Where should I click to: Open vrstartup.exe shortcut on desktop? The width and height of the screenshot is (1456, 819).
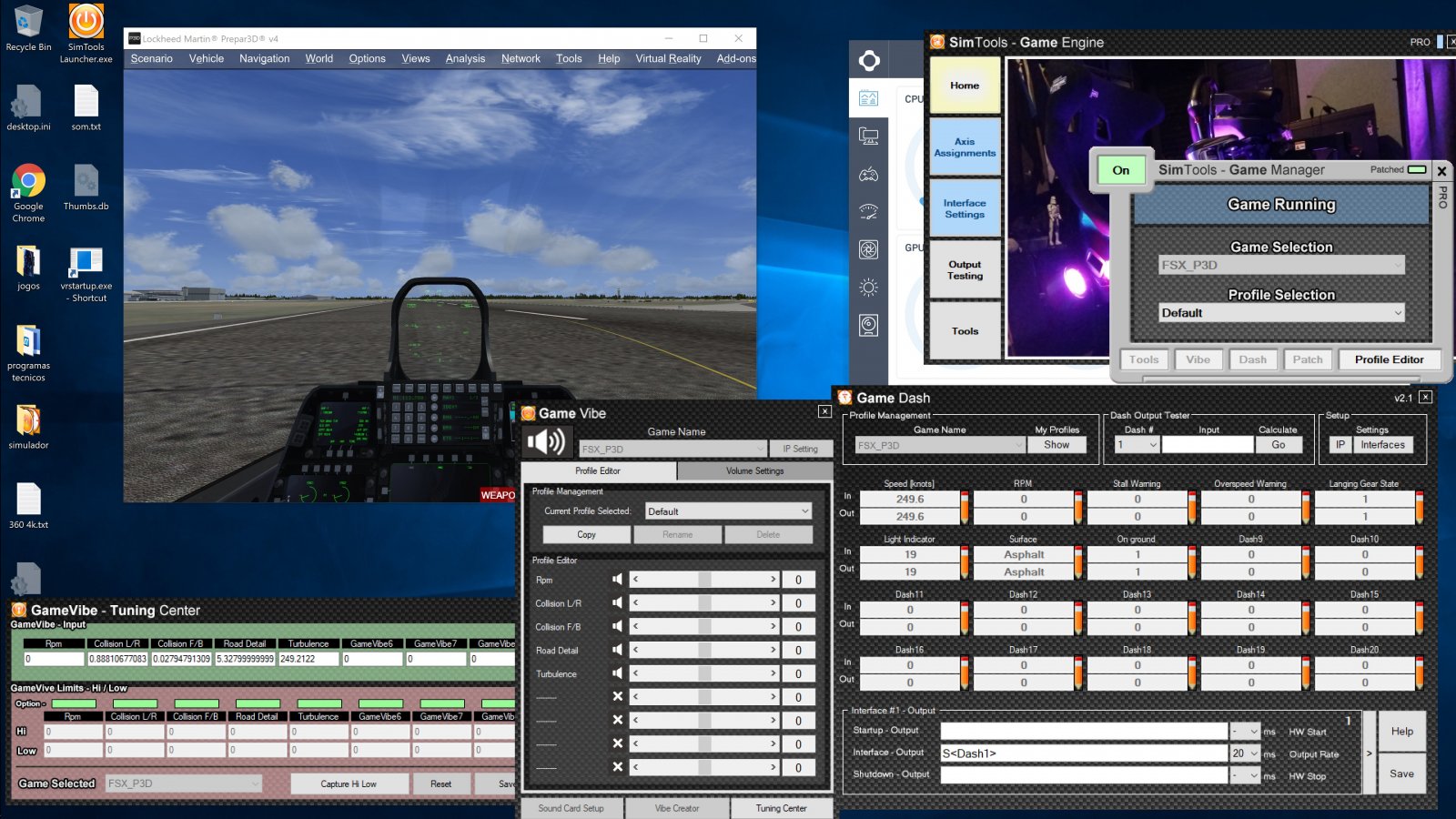(x=86, y=274)
